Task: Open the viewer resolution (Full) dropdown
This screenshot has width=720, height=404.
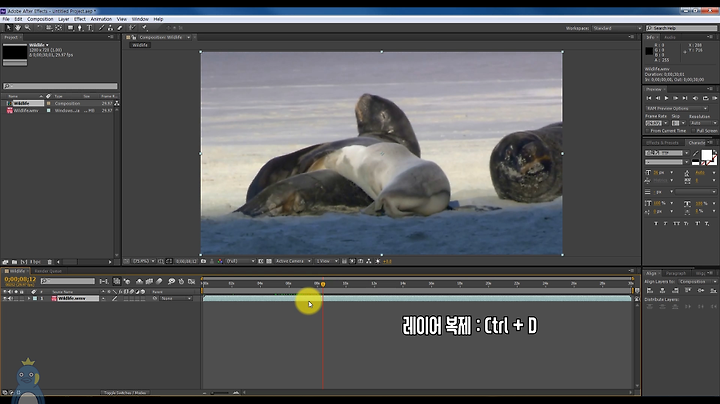Action: pos(240,261)
